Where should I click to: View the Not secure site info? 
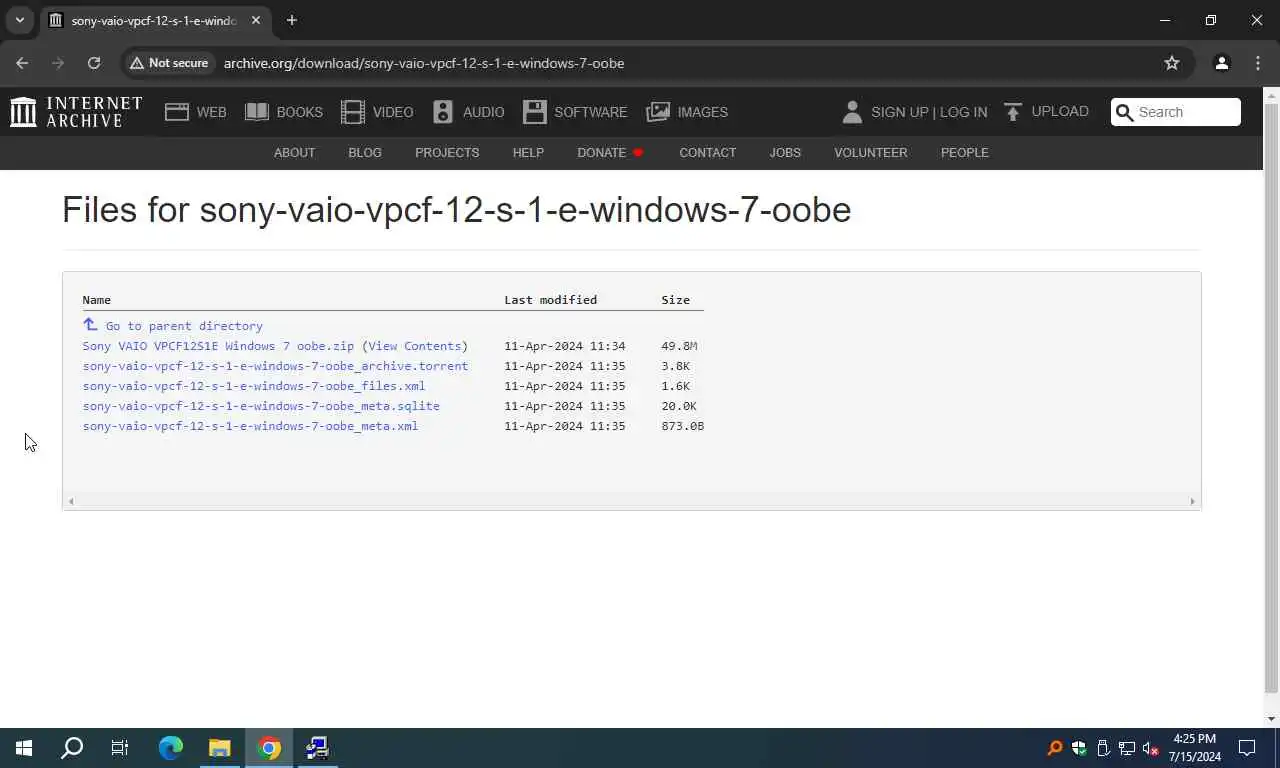pos(169,63)
